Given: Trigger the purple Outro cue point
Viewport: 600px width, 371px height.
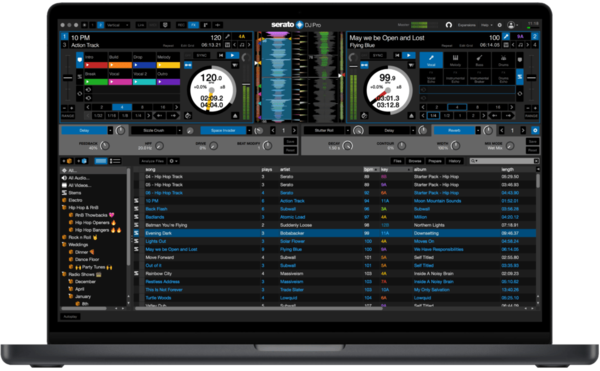Looking at the screenshot, I should [168, 82].
